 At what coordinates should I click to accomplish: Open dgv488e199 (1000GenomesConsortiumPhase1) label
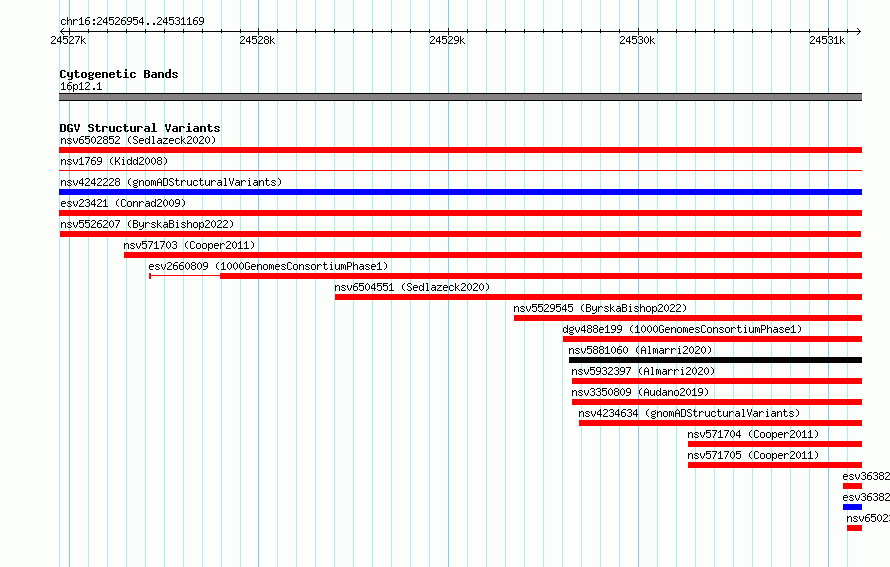[682, 329]
